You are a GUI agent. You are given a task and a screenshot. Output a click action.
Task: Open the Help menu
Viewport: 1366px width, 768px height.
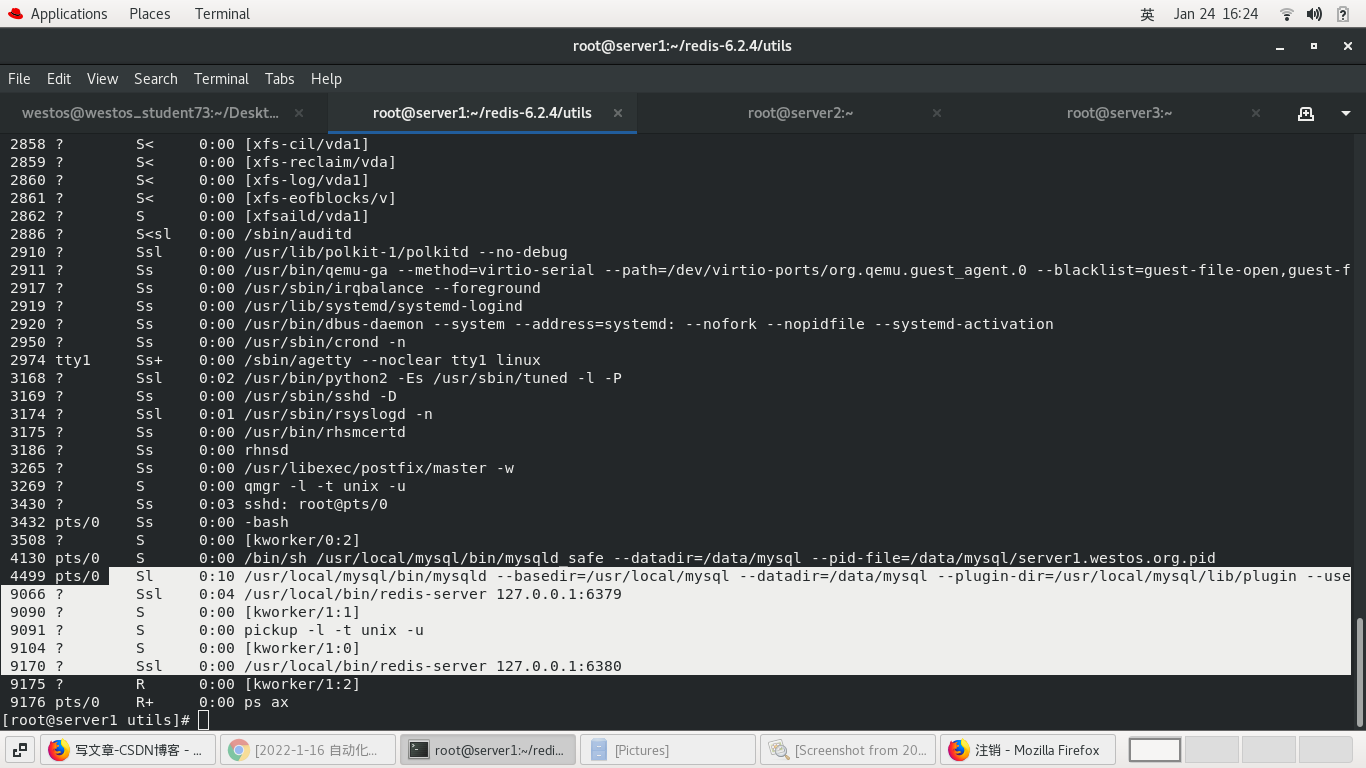pyautogui.click(x=326, y=79)
